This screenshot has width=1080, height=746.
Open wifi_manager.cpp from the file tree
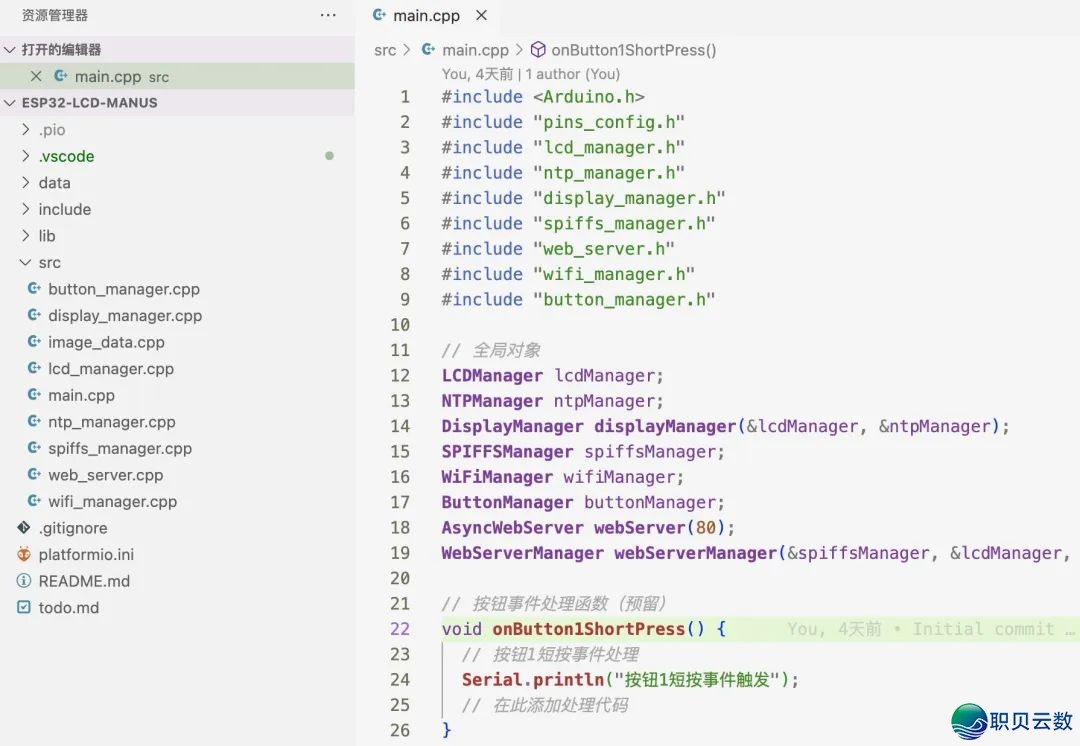[x=112, y=501]
